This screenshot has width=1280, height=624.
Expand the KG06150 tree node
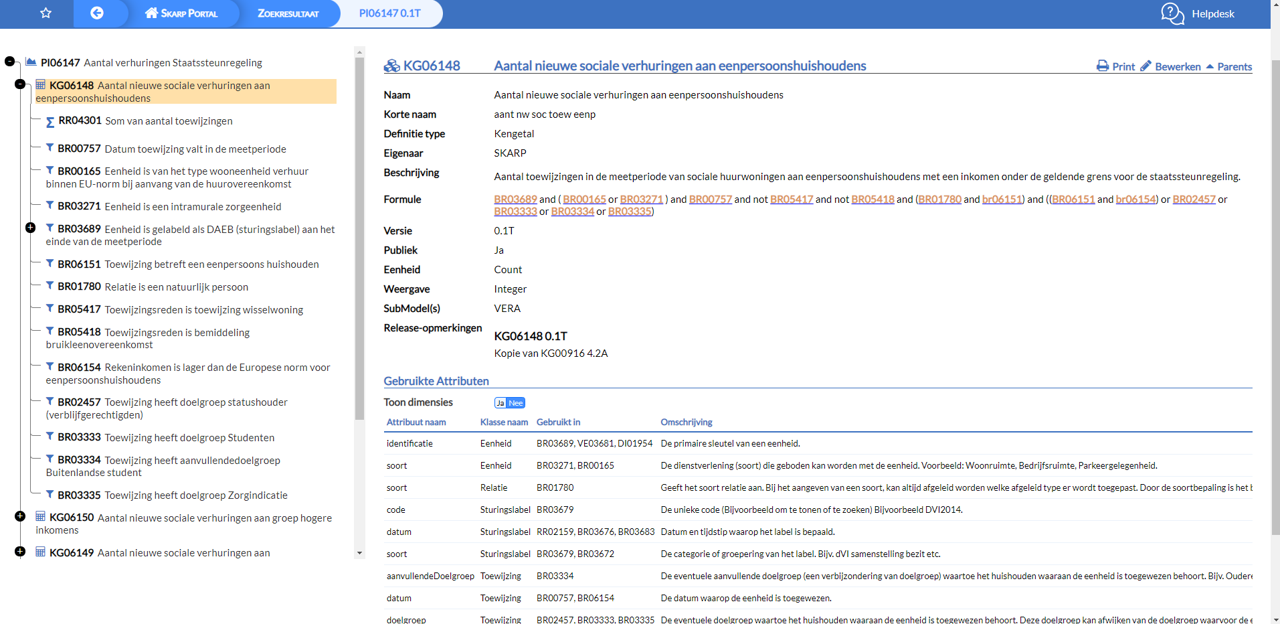(20, 517)
